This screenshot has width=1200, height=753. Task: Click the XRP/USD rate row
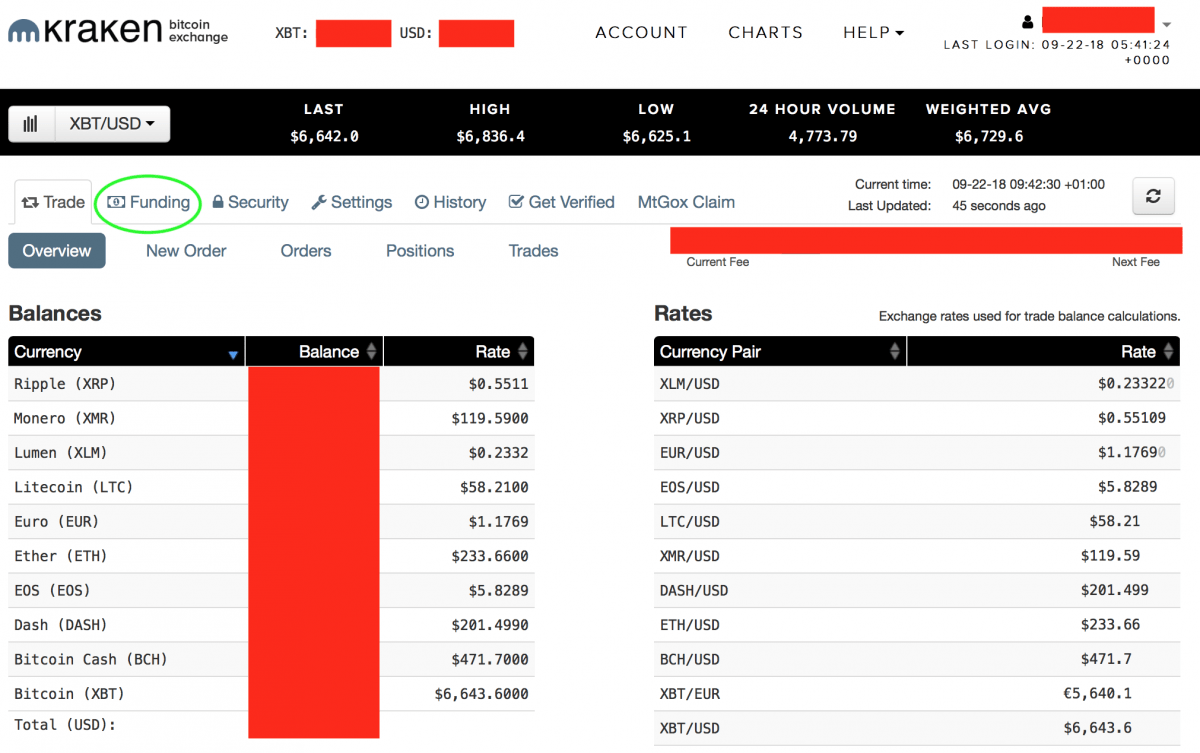pyautogui.click(x=917, y=418)
